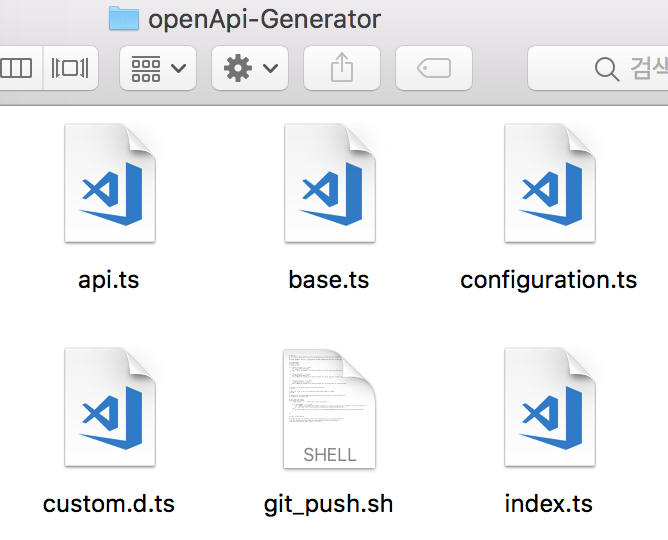Click the openApi-Generator folder icon in title
This screenshot has width=668, height=540.
(x=124, y=18)
